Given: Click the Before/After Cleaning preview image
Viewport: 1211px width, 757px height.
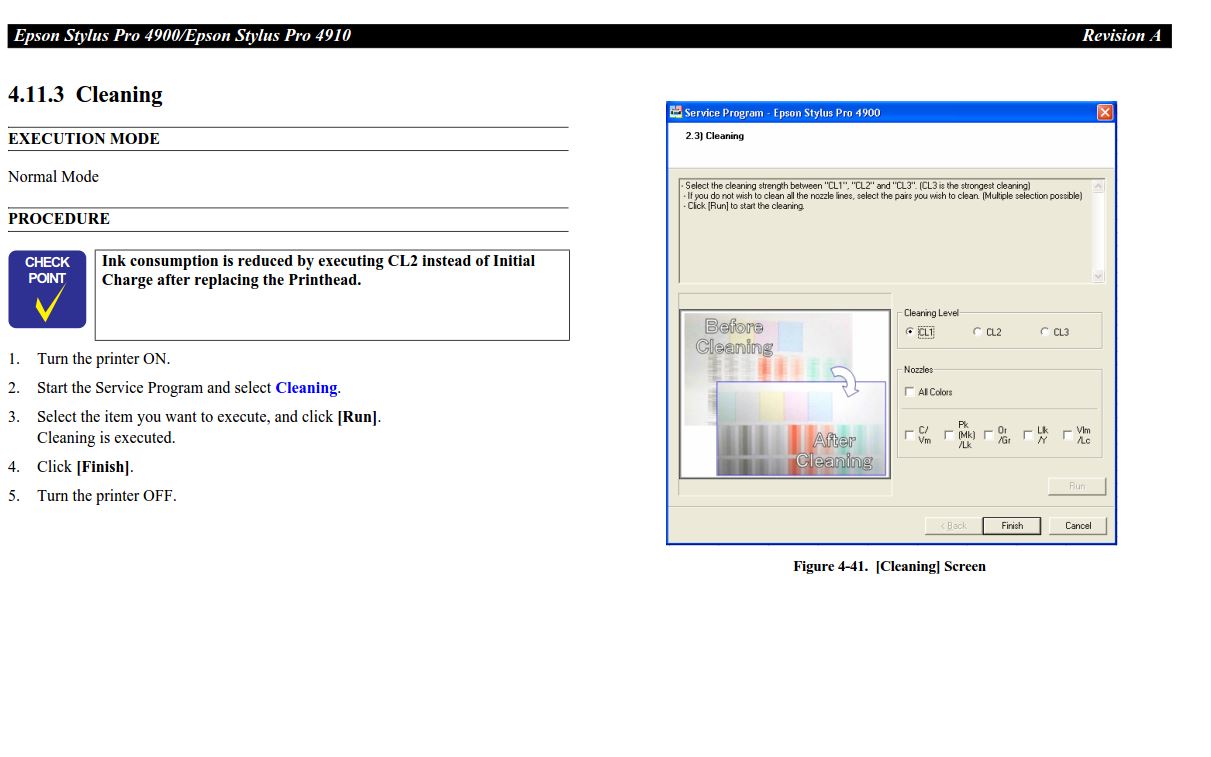Looking at the screenshot, I should 784,394.
